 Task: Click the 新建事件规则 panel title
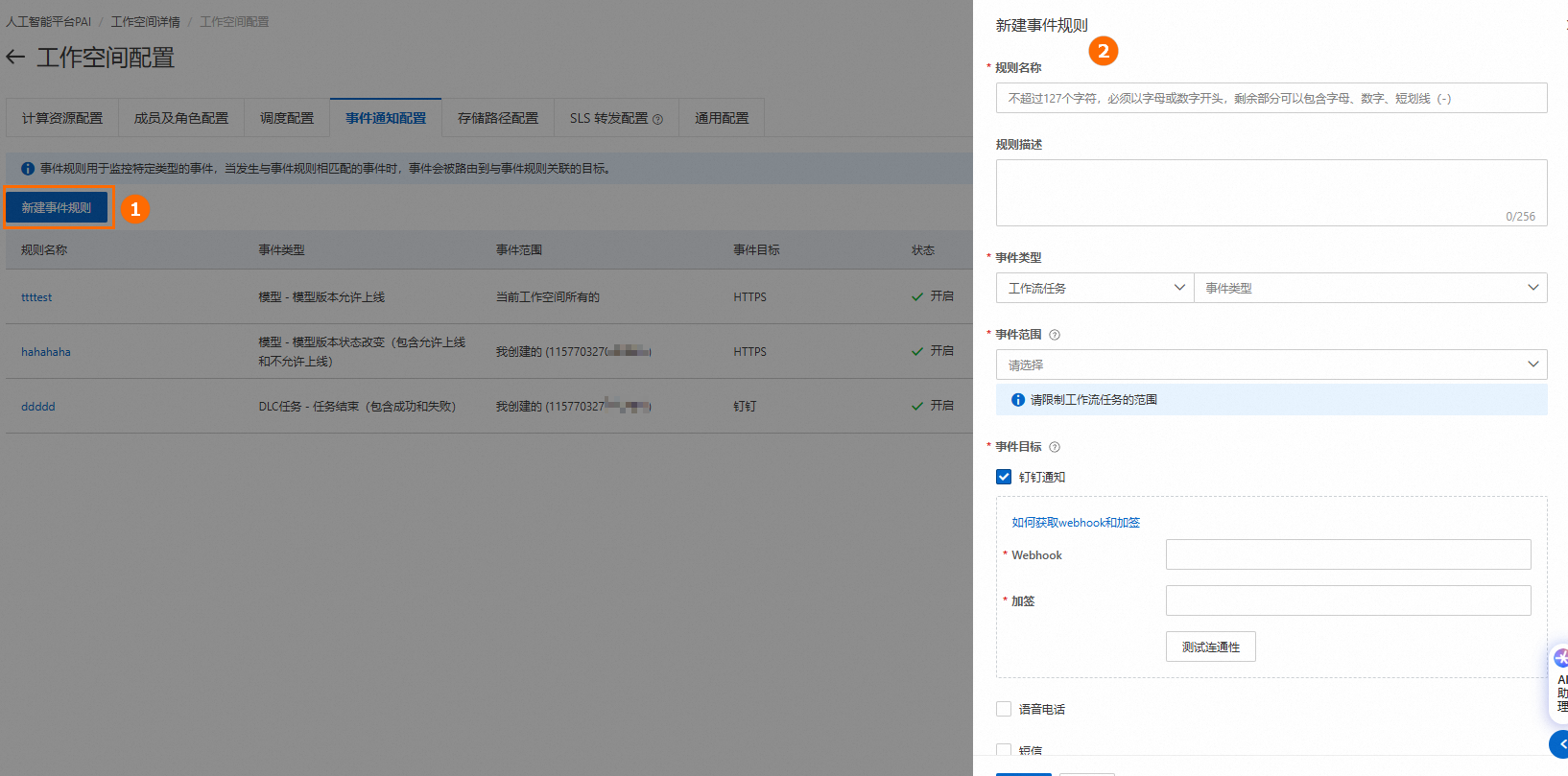tap(1042, 26)
